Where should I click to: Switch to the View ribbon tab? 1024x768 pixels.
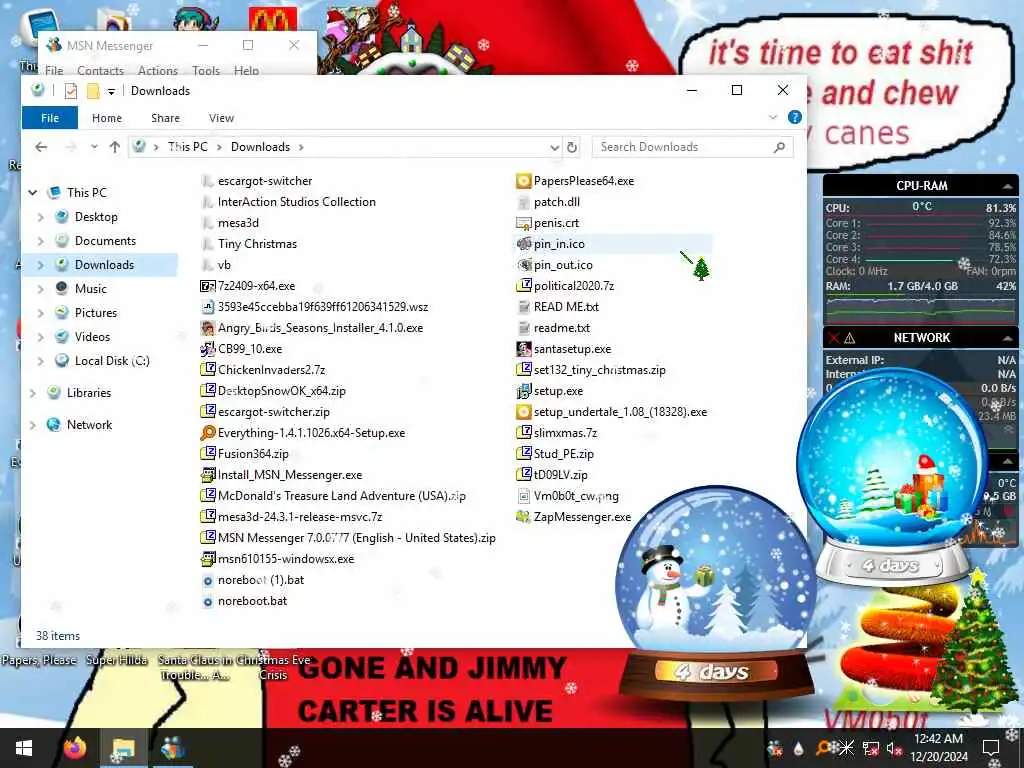click(x=221, y=118)
